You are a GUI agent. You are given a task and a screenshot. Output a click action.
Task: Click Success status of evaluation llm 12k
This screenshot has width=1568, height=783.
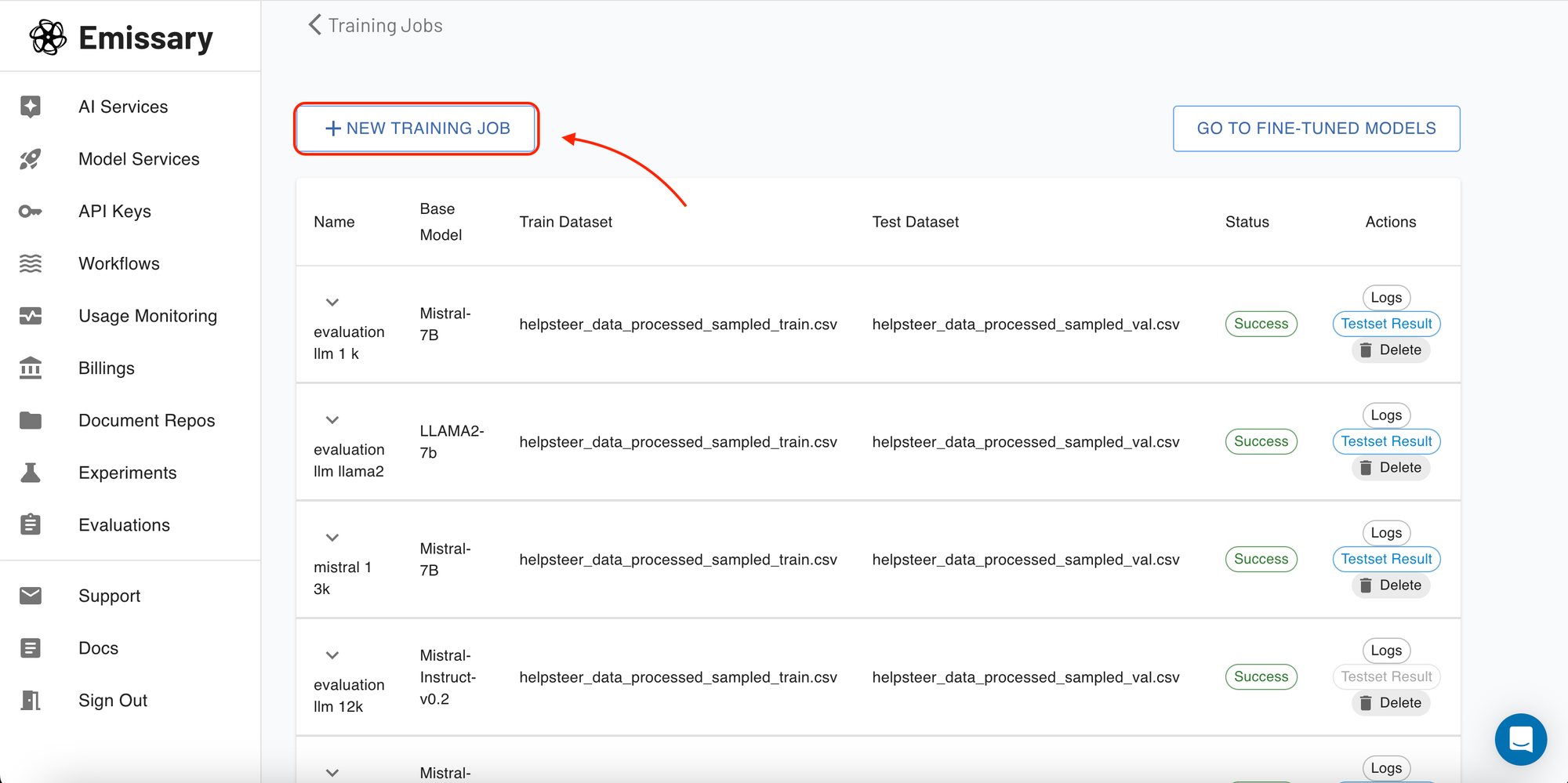[x=1261, y=676]
